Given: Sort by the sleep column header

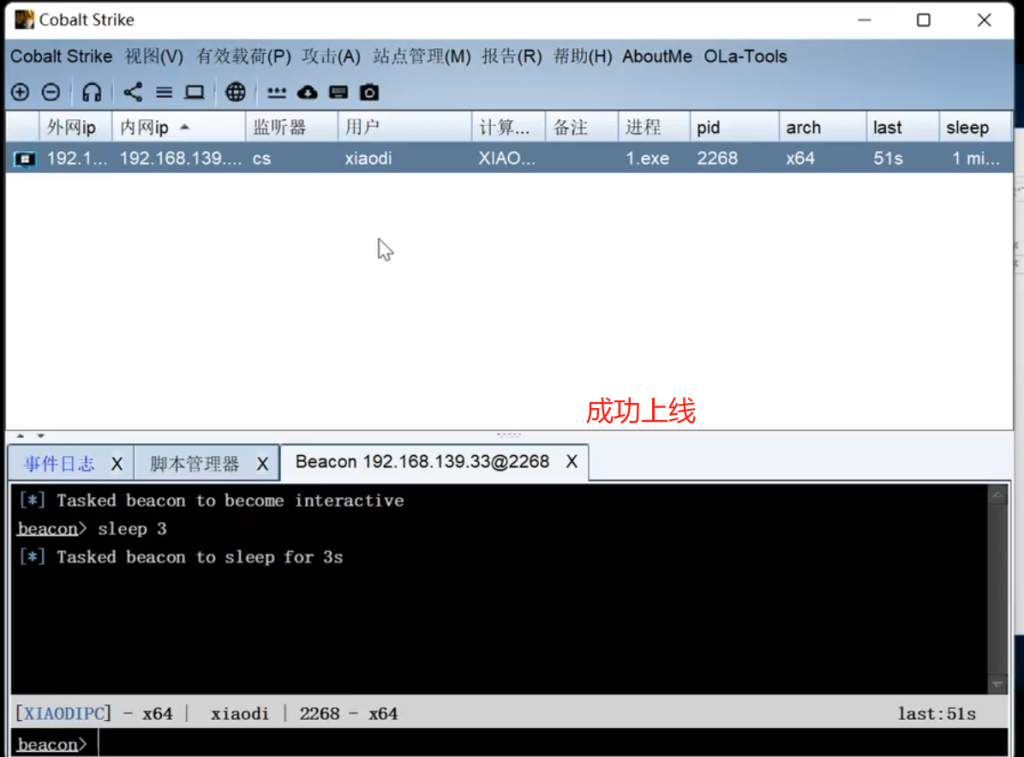Looking at the screenshot, I should 975,127.
